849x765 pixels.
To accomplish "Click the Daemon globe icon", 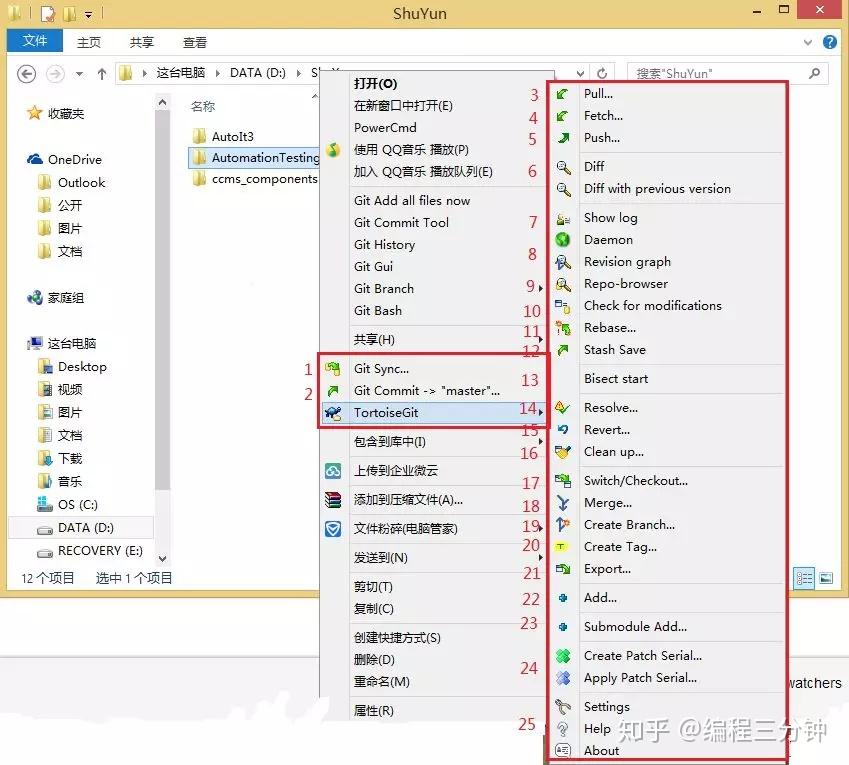I will (563, 240).
